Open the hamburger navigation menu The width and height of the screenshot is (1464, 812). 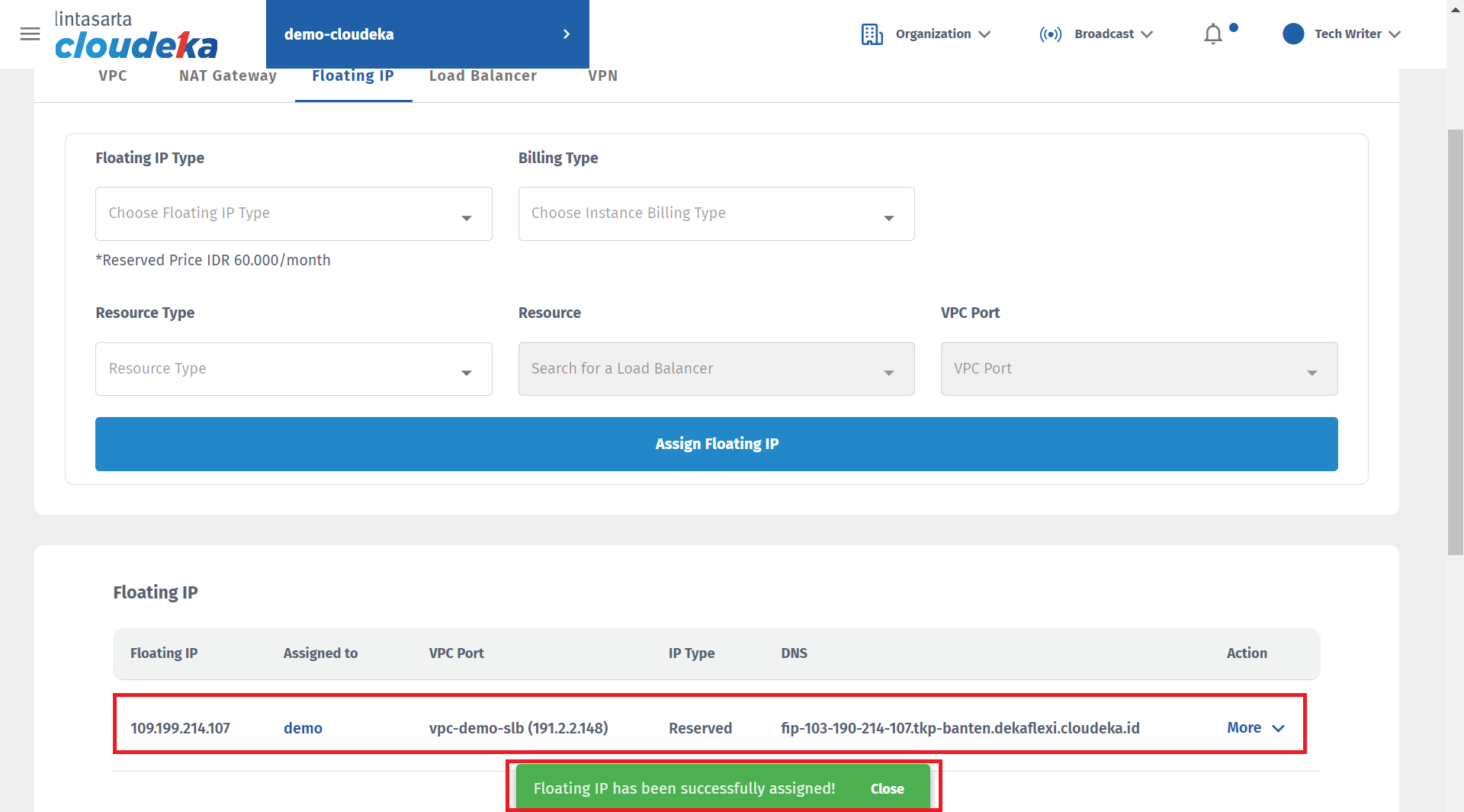[30, 34]
